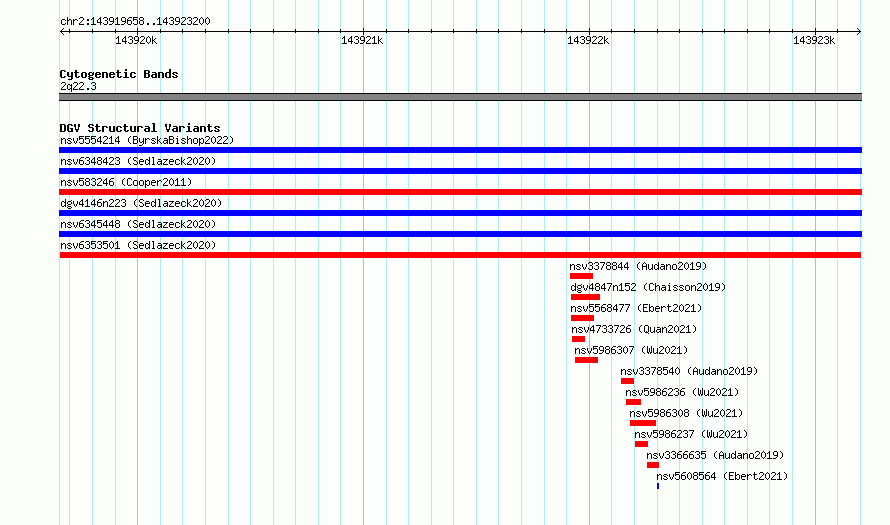Open the nsv5608564 (Ebert2021) variant label
Image resolution: width=890 pixels, height=525 pixels.
[722, 476]
